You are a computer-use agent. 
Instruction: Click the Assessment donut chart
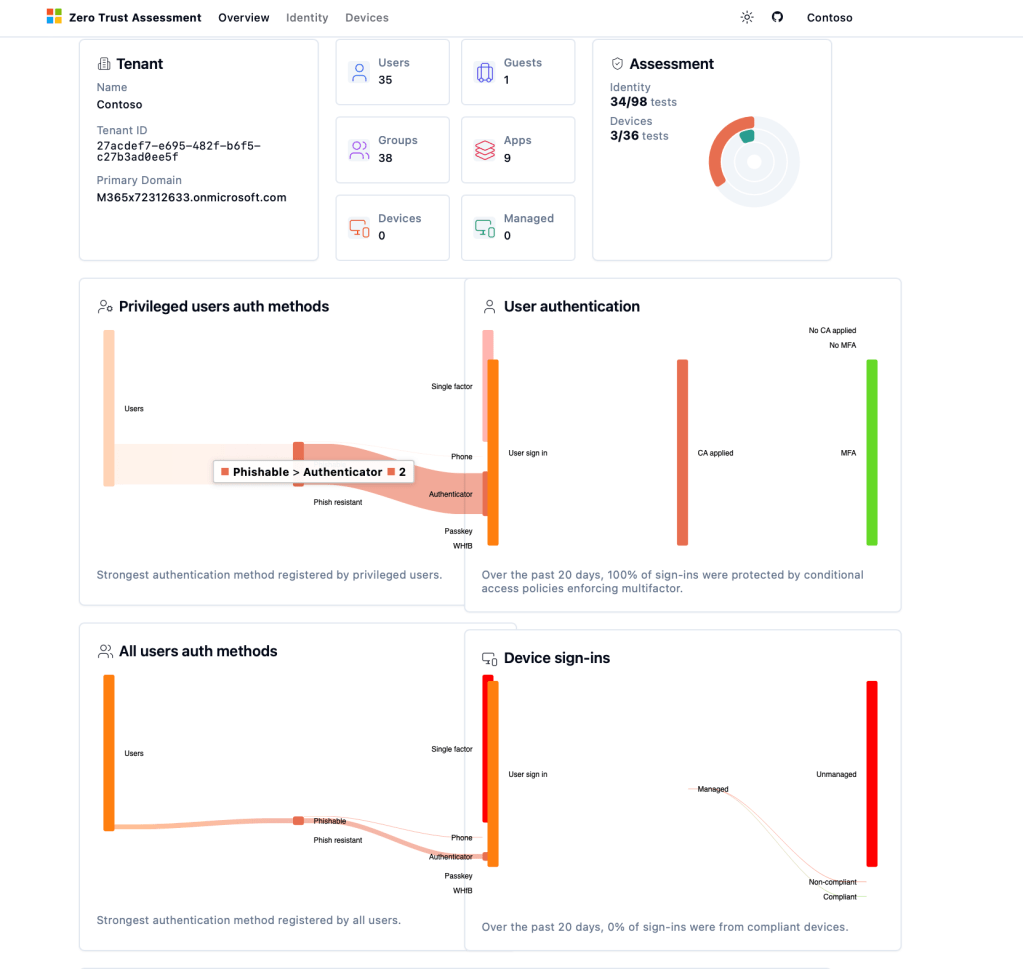pos(754,161)
